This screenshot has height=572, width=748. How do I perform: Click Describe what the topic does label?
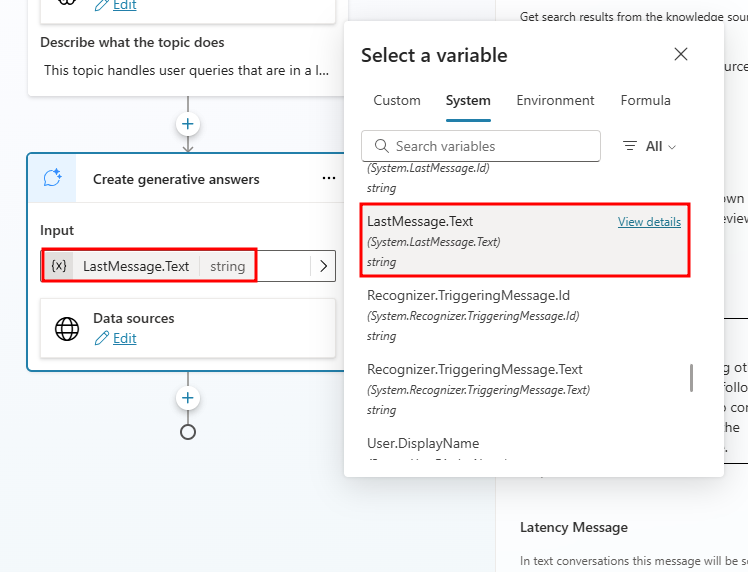point(132,42)
